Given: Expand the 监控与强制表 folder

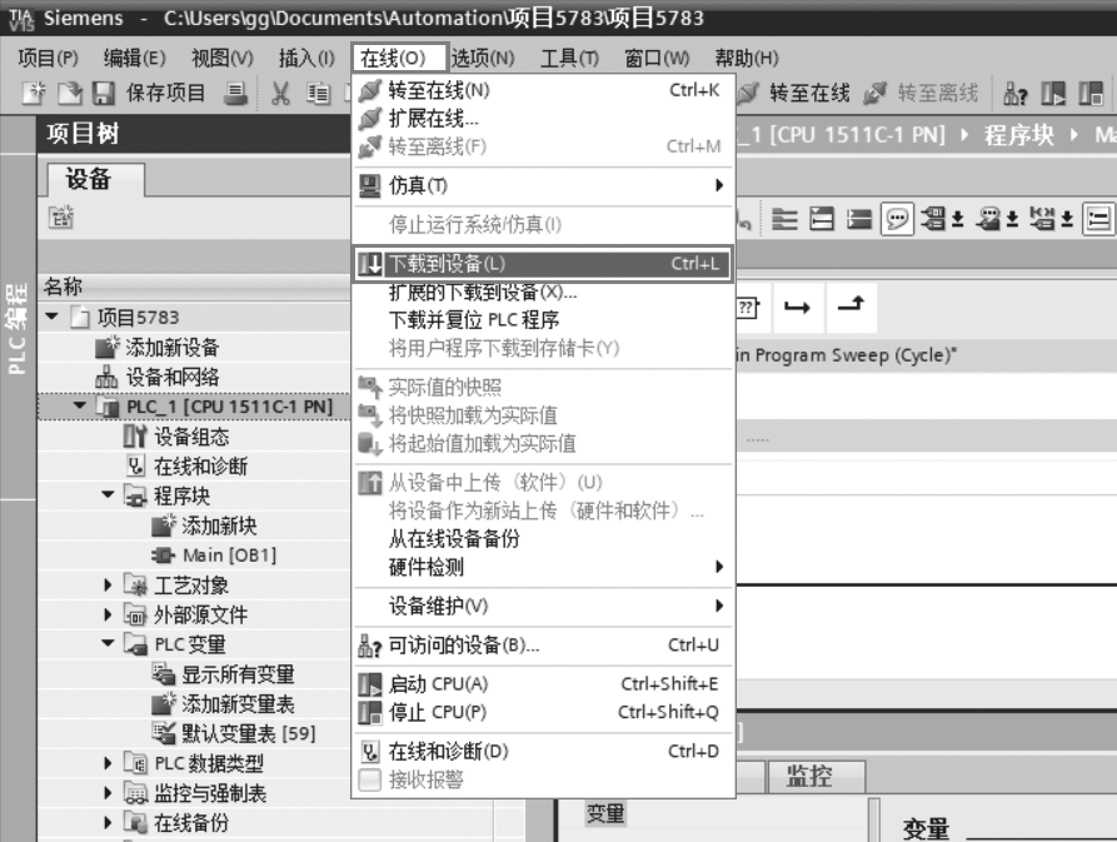Looking at the screenshot, I should 108,792.
